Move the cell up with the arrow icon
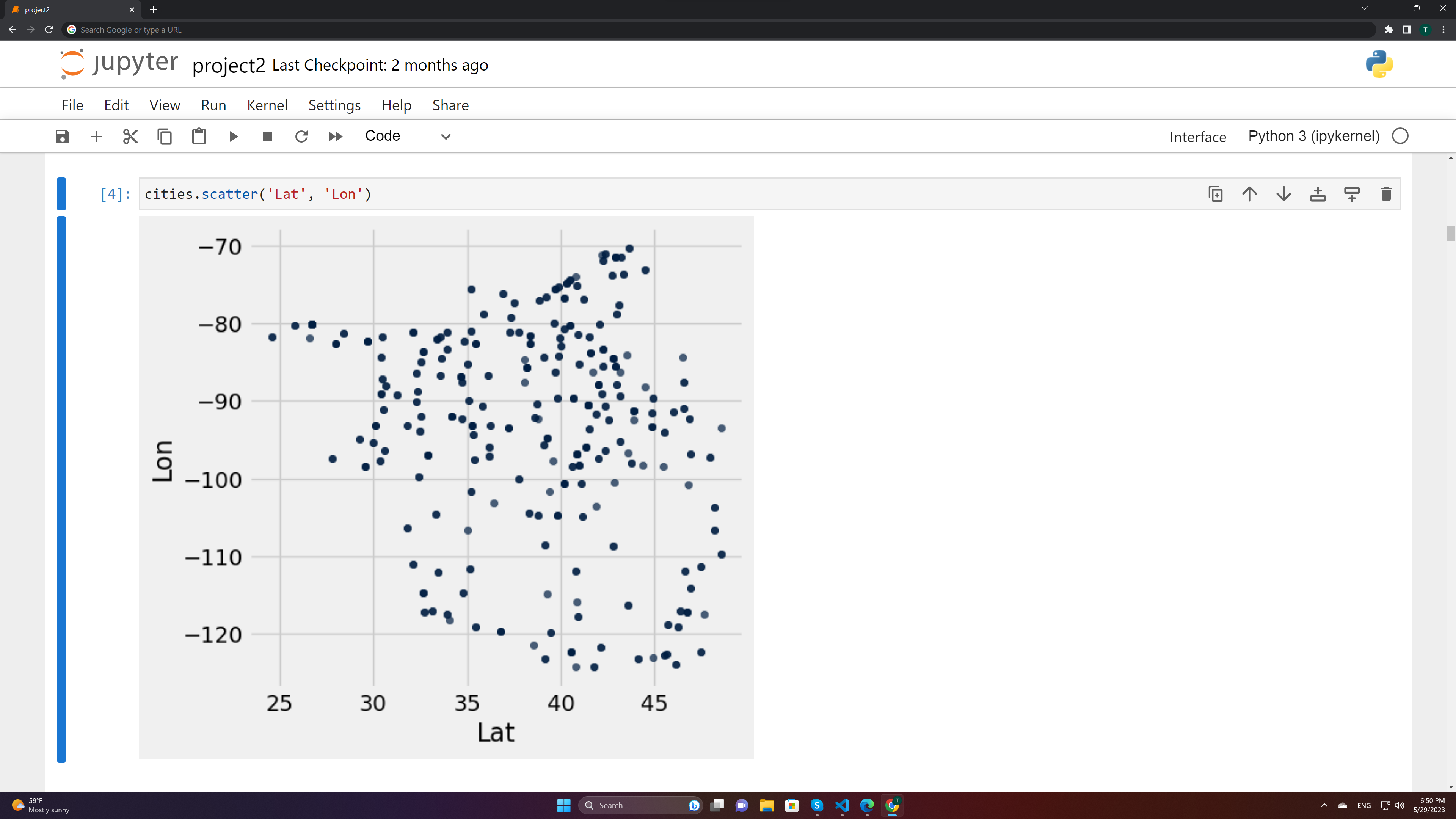 point(1250,194)
